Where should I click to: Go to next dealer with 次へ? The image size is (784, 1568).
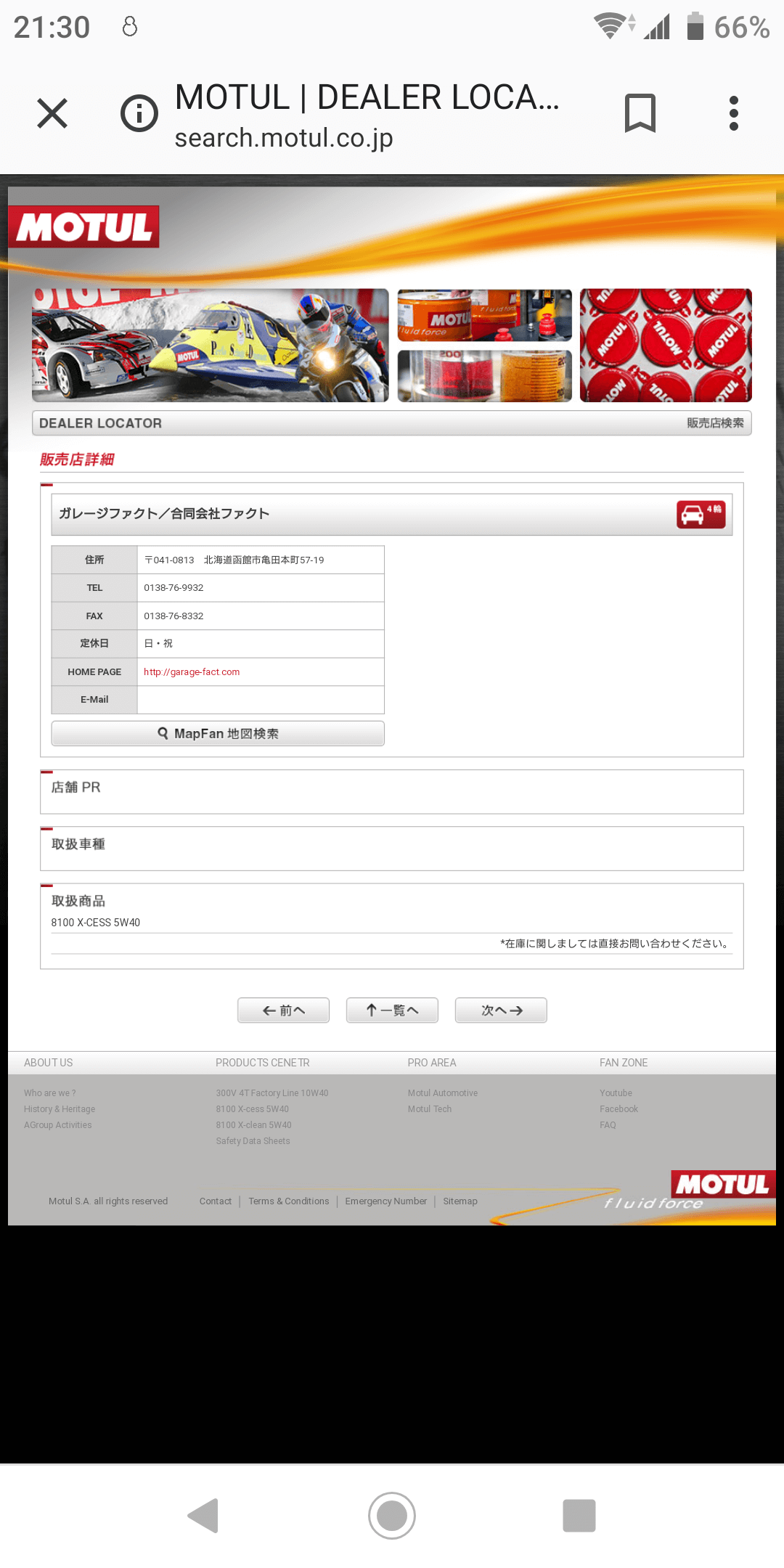501,1010
